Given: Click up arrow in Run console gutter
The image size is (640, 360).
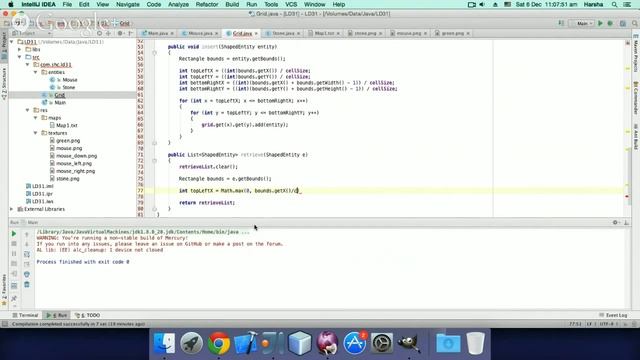Looking at the screenshot, I should tap(27, 234).
